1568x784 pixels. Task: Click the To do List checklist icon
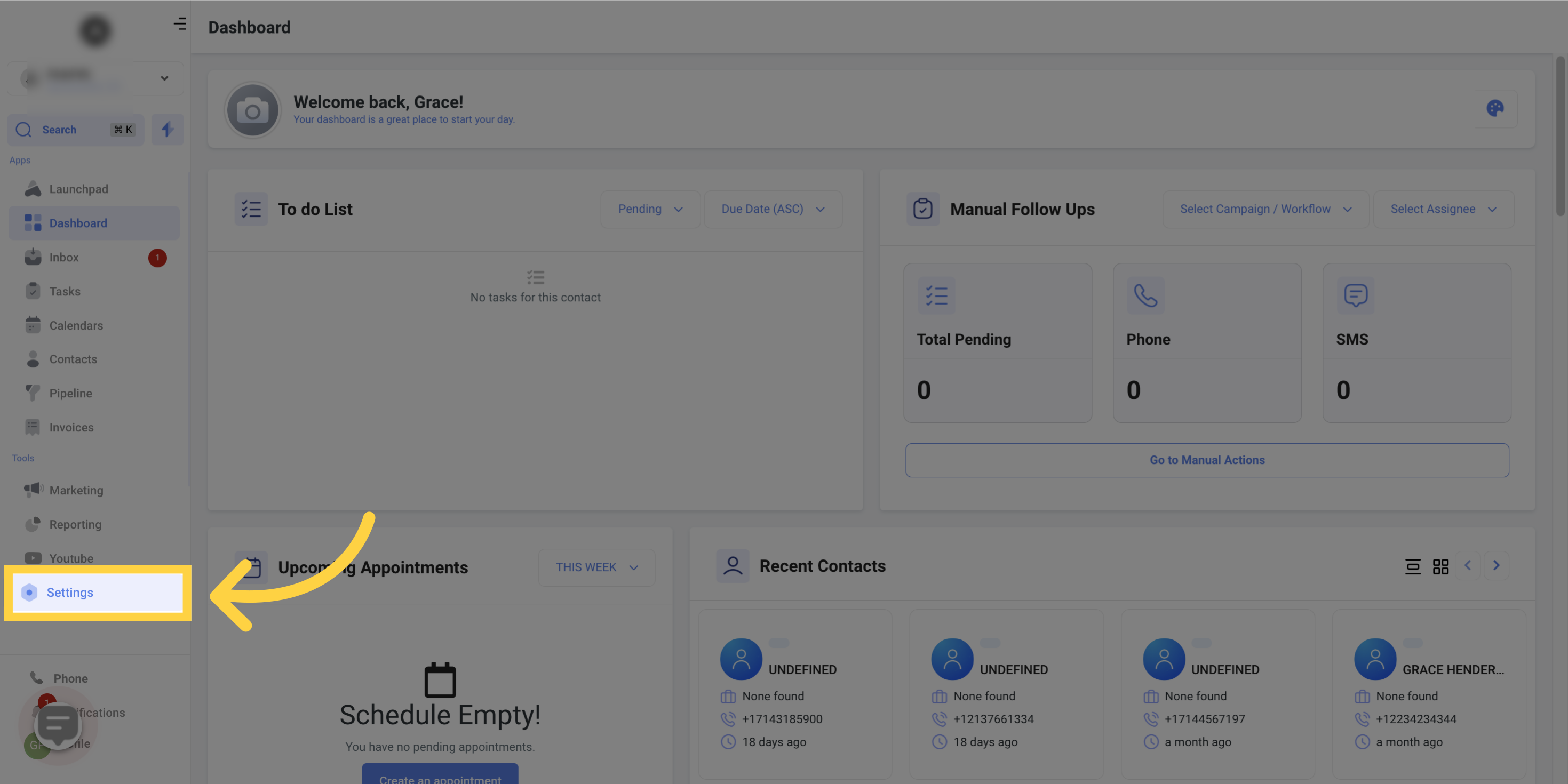(251, 209)
